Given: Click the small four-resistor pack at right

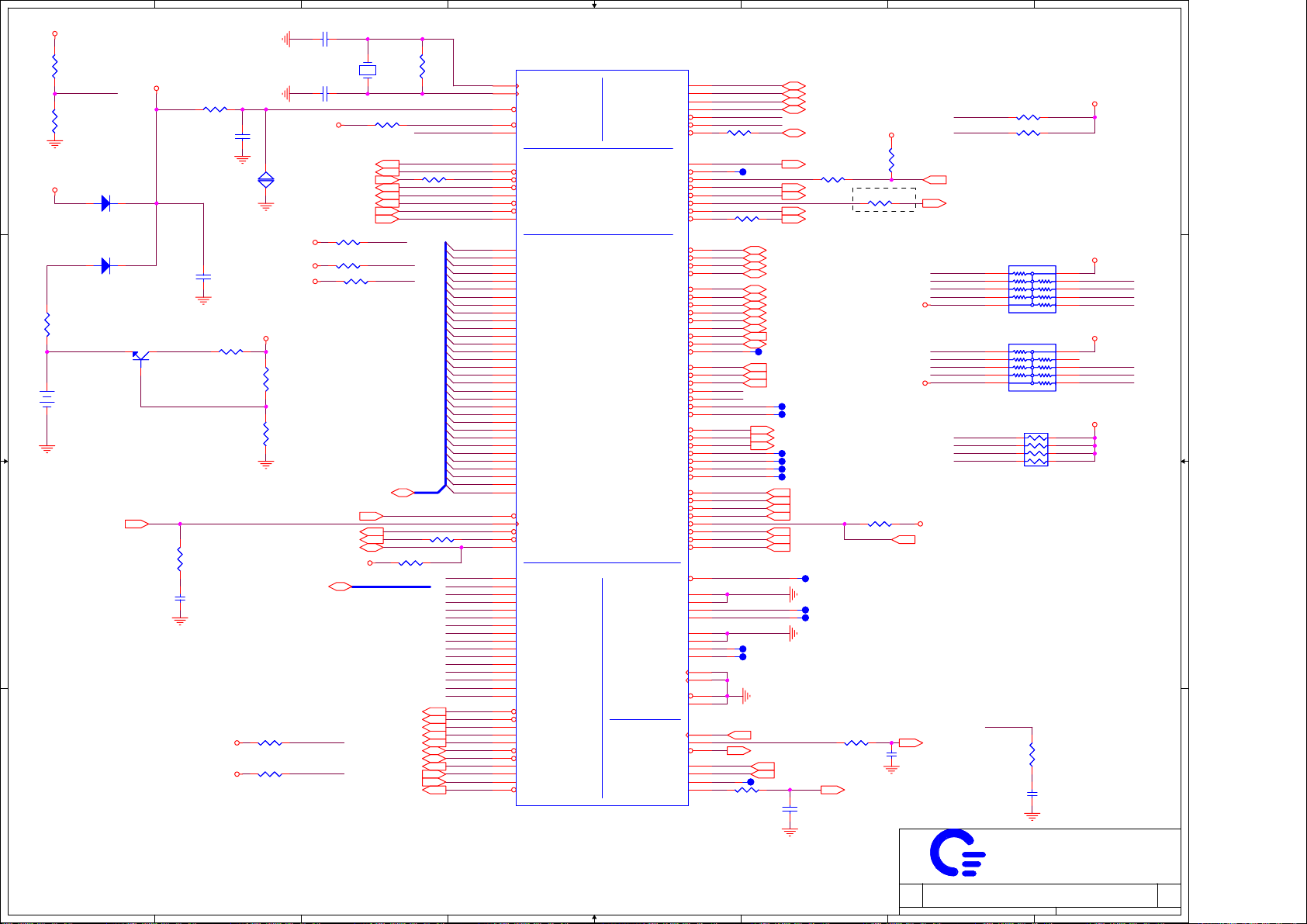Looking at the screenshot, I should [1036, 449].
